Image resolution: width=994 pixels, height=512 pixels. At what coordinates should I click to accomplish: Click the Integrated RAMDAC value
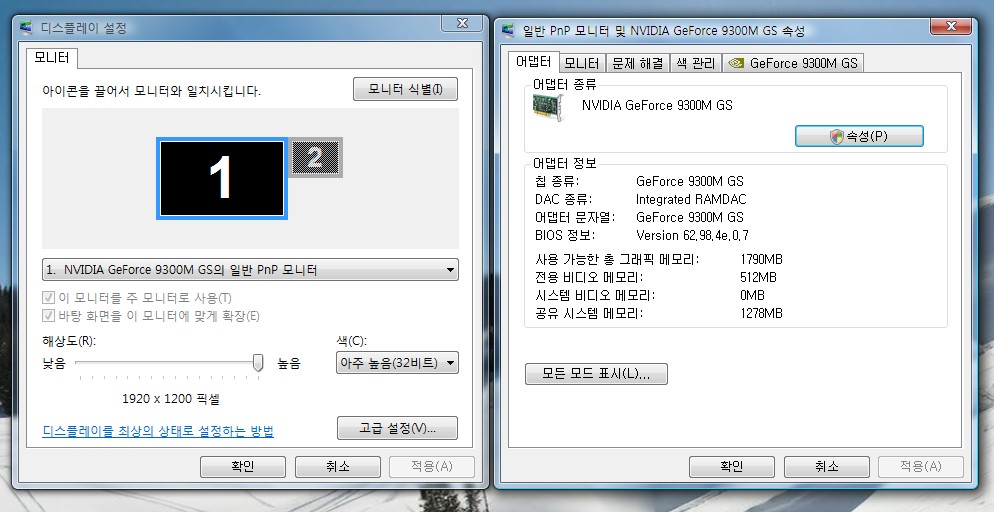click(691, 199)
